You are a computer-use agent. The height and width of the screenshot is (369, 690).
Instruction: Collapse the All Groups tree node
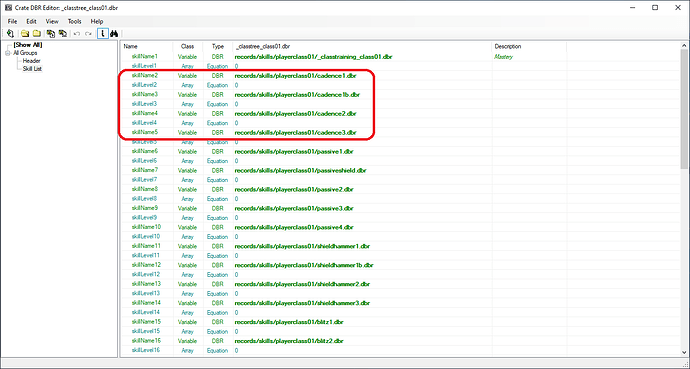[x=7, y=53]
